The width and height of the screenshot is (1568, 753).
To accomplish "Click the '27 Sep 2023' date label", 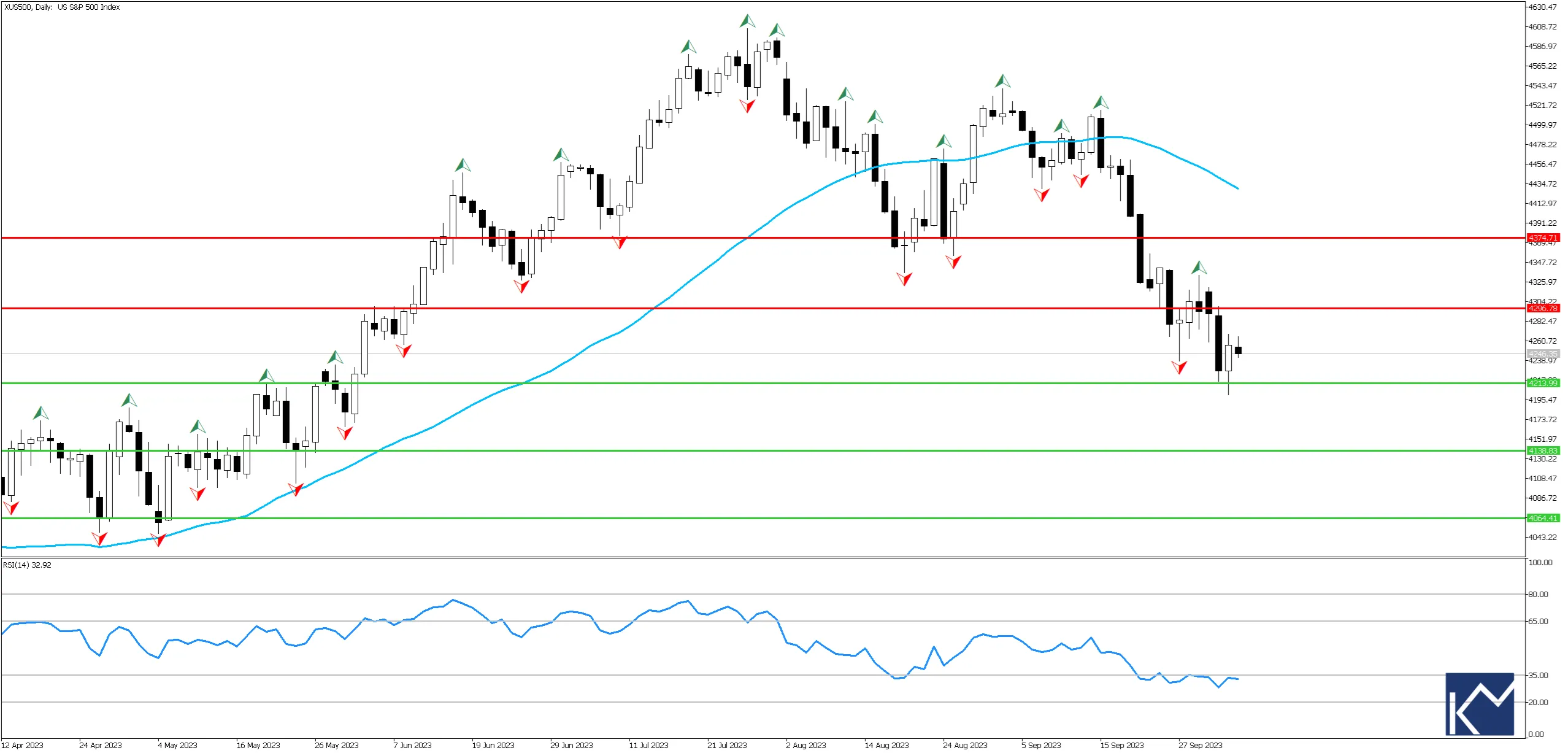I will 1201,746.
